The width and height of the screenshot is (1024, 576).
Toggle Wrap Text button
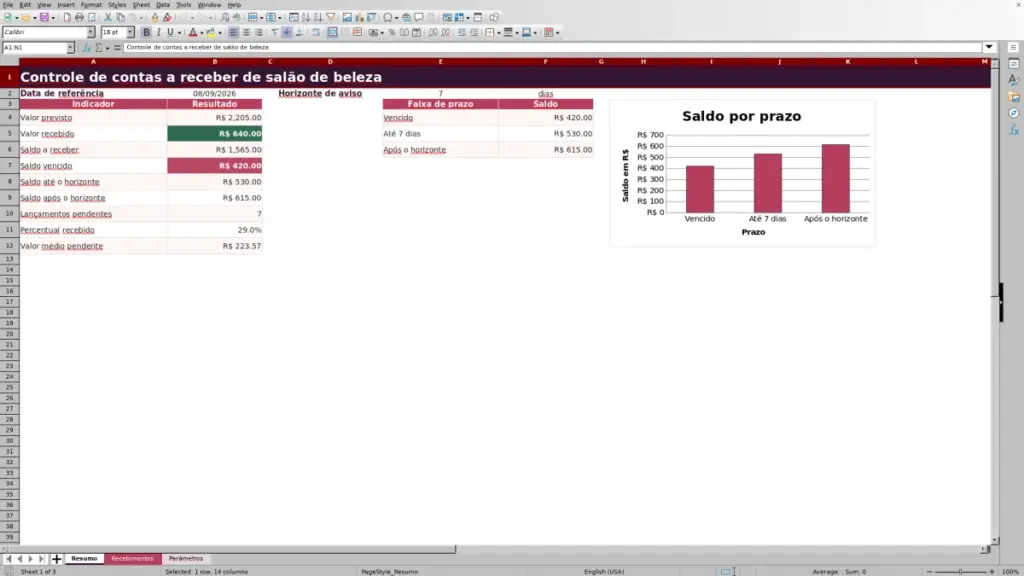[x=316, y=32]
